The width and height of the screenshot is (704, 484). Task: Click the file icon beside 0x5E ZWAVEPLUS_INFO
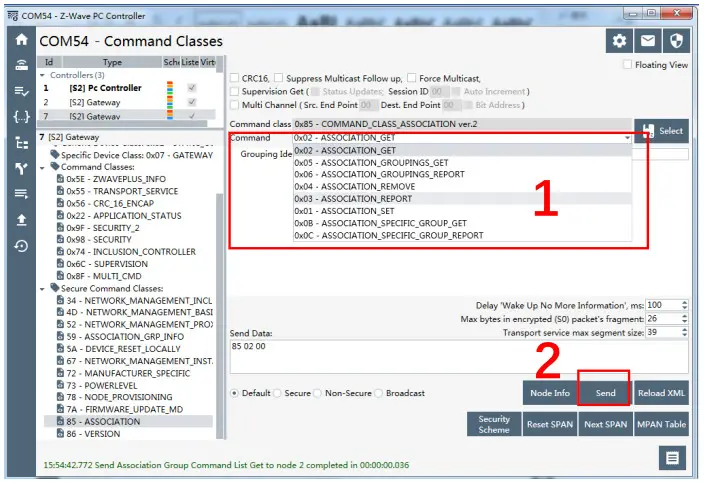pos(60,179)
